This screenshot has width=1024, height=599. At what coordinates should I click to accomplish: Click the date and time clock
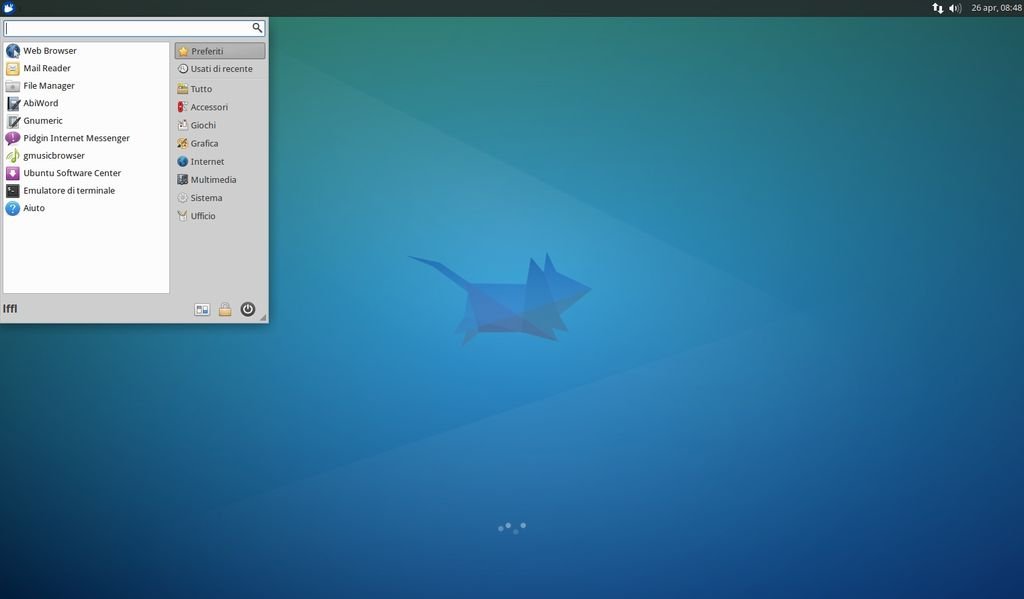[x=996, y=8]
